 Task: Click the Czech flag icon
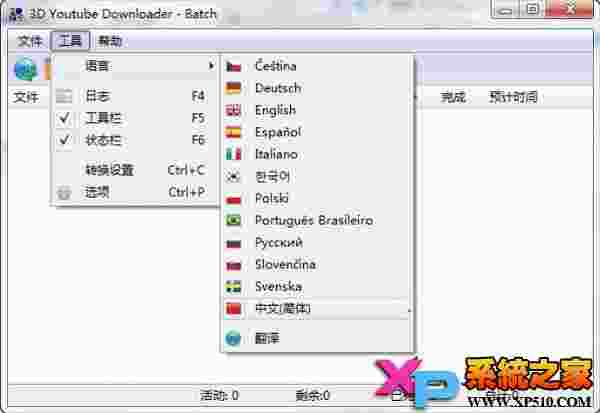233,67
